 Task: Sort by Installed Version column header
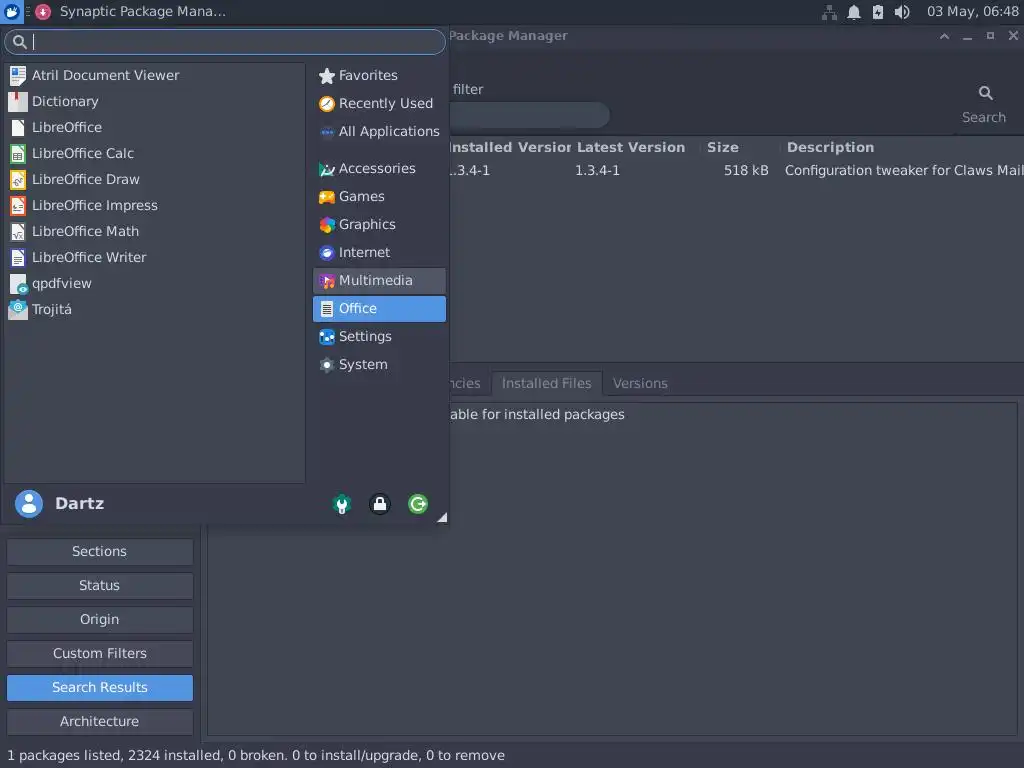coord(510,148)
